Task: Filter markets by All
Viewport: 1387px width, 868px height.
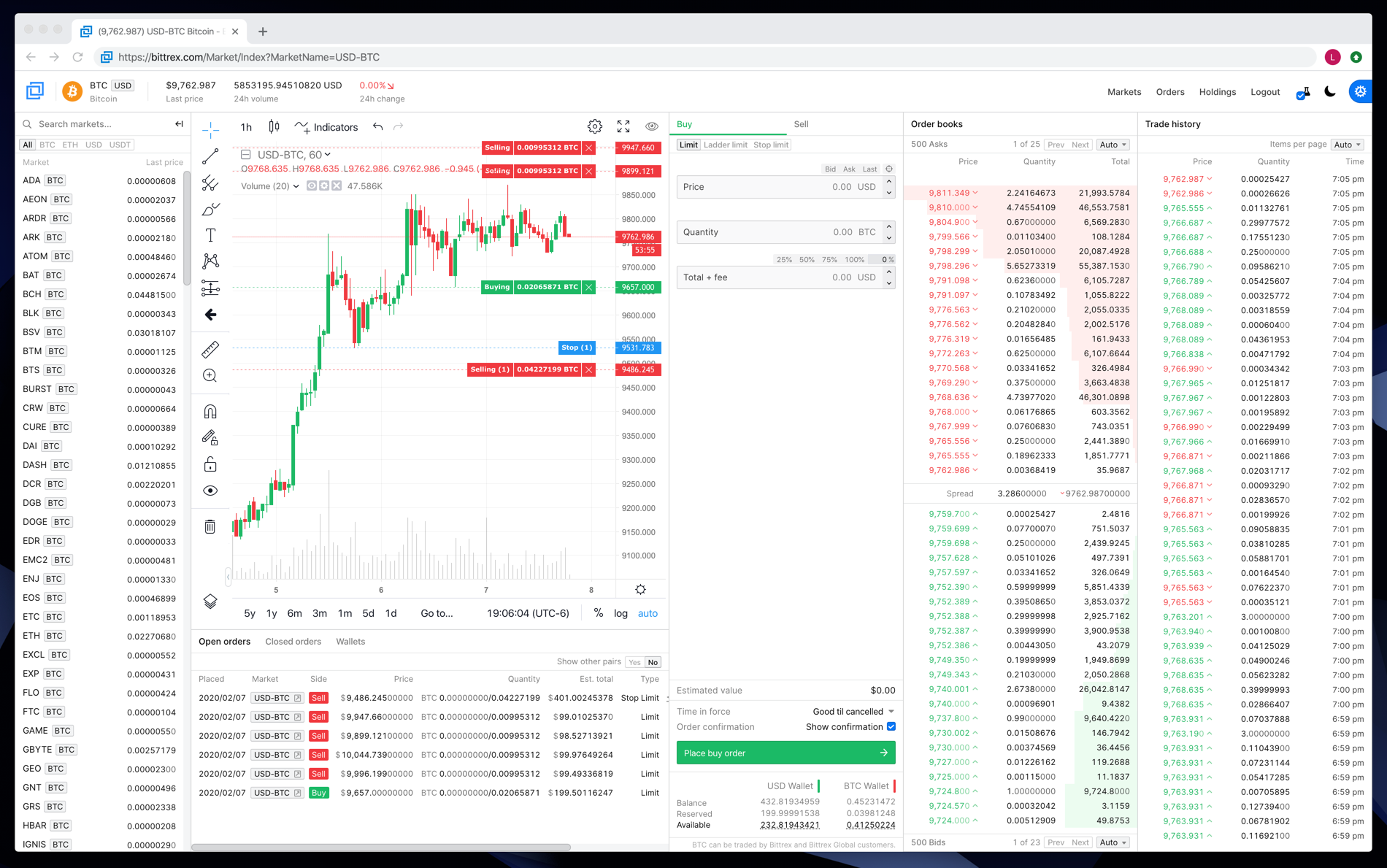Action: [x=27, y=145]
